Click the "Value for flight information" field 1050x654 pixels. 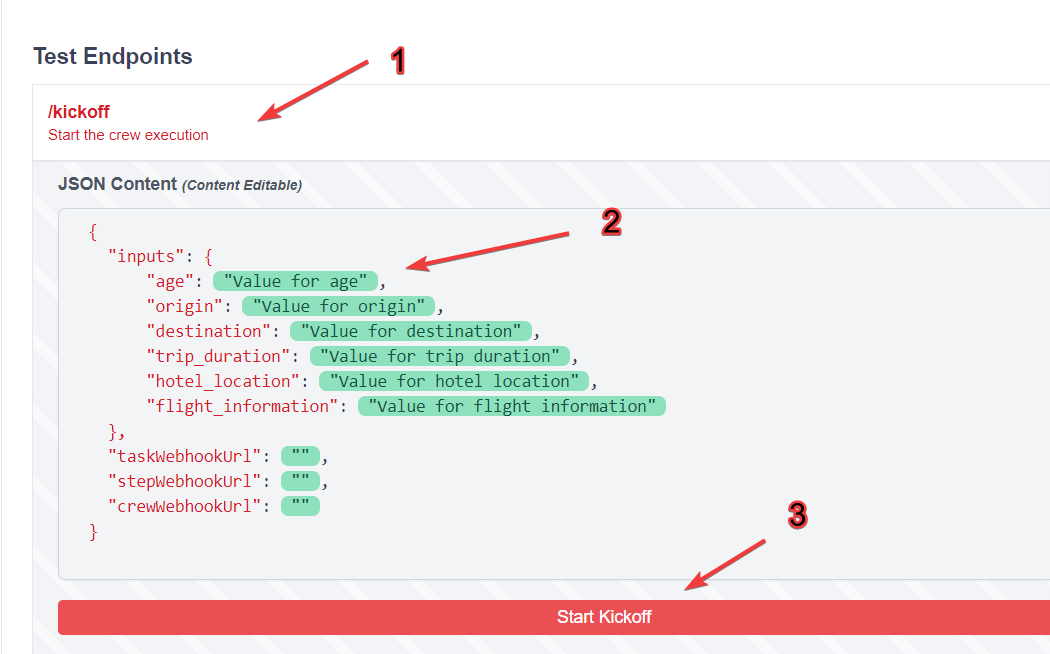pyautogui.click(x=512, y=406)
